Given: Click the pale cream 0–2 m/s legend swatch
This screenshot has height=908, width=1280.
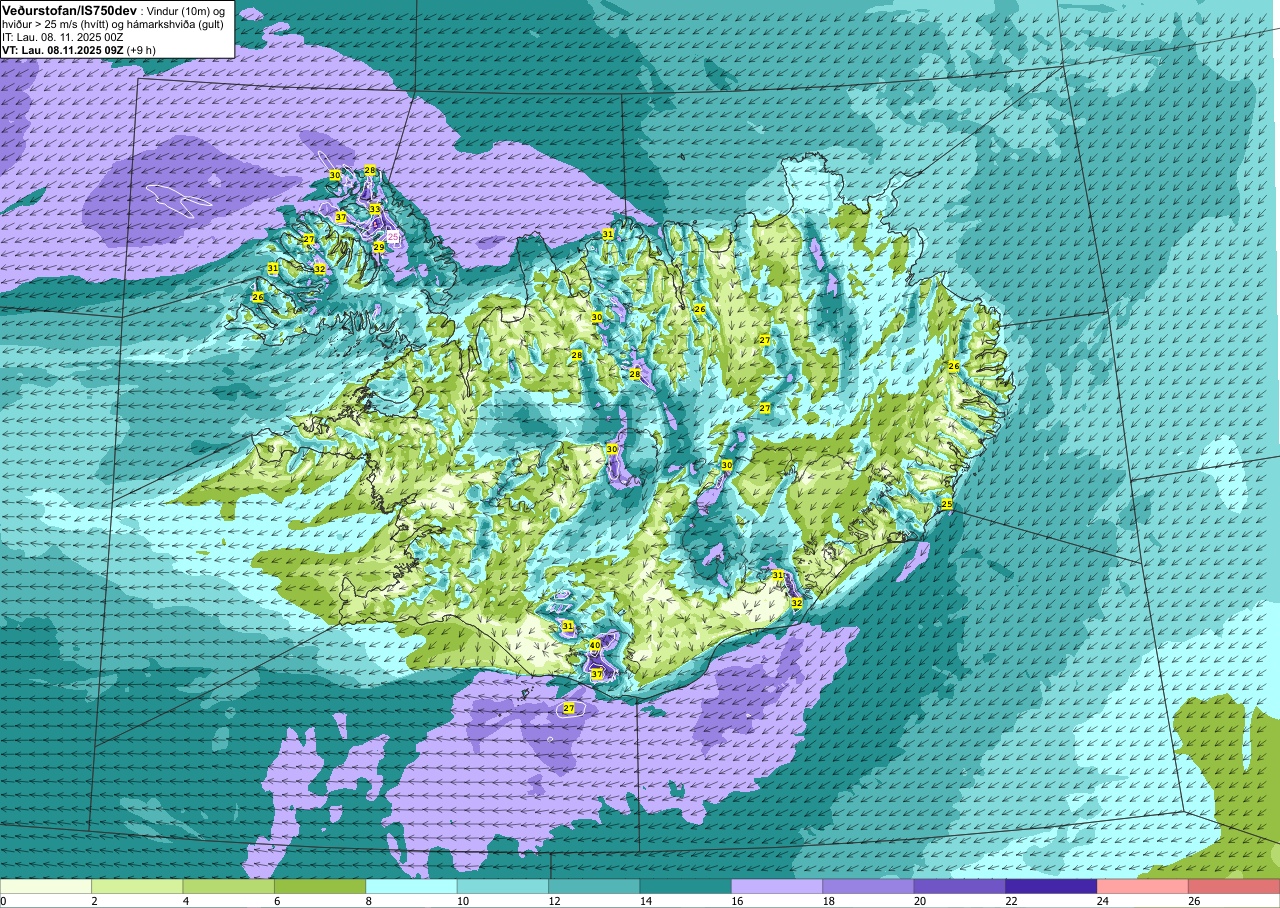Looking at the screenshot, I should click(x=46, y=886).
